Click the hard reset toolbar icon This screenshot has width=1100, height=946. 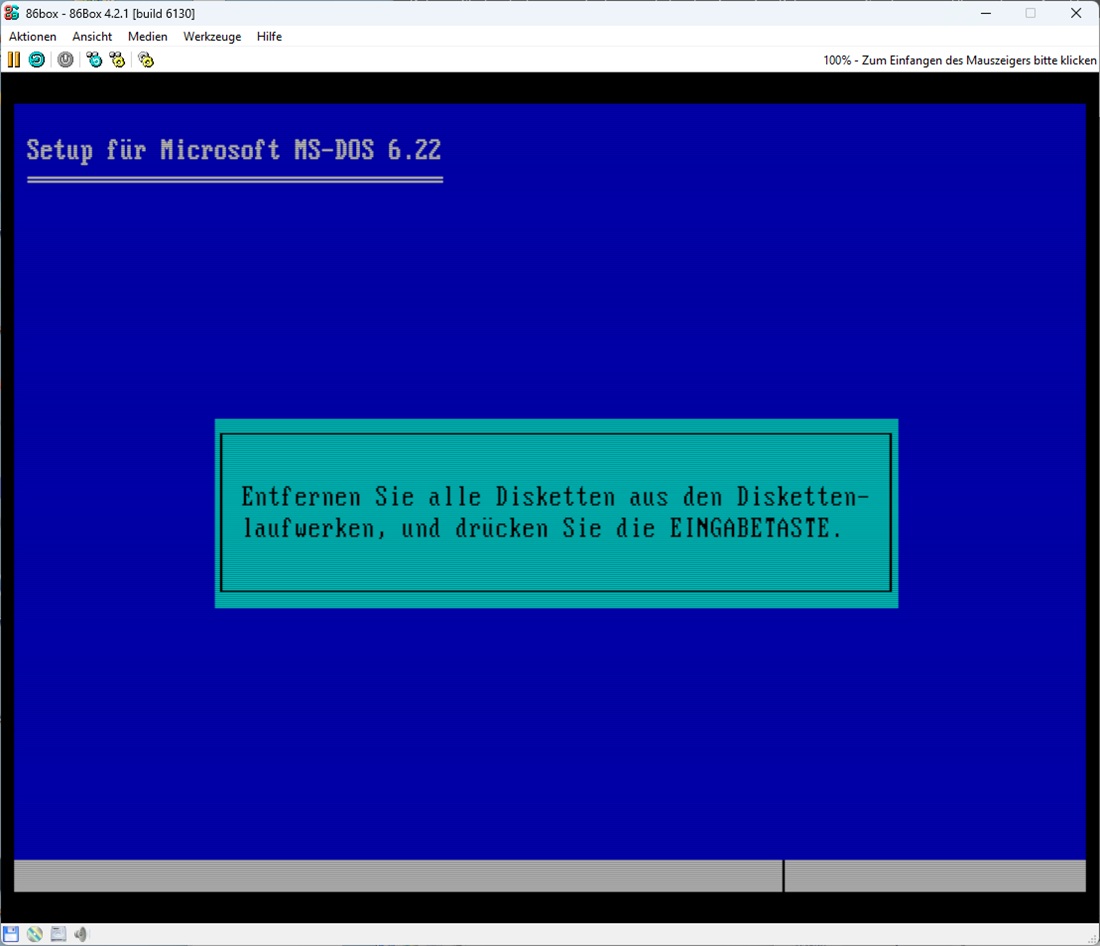[36, 60]
